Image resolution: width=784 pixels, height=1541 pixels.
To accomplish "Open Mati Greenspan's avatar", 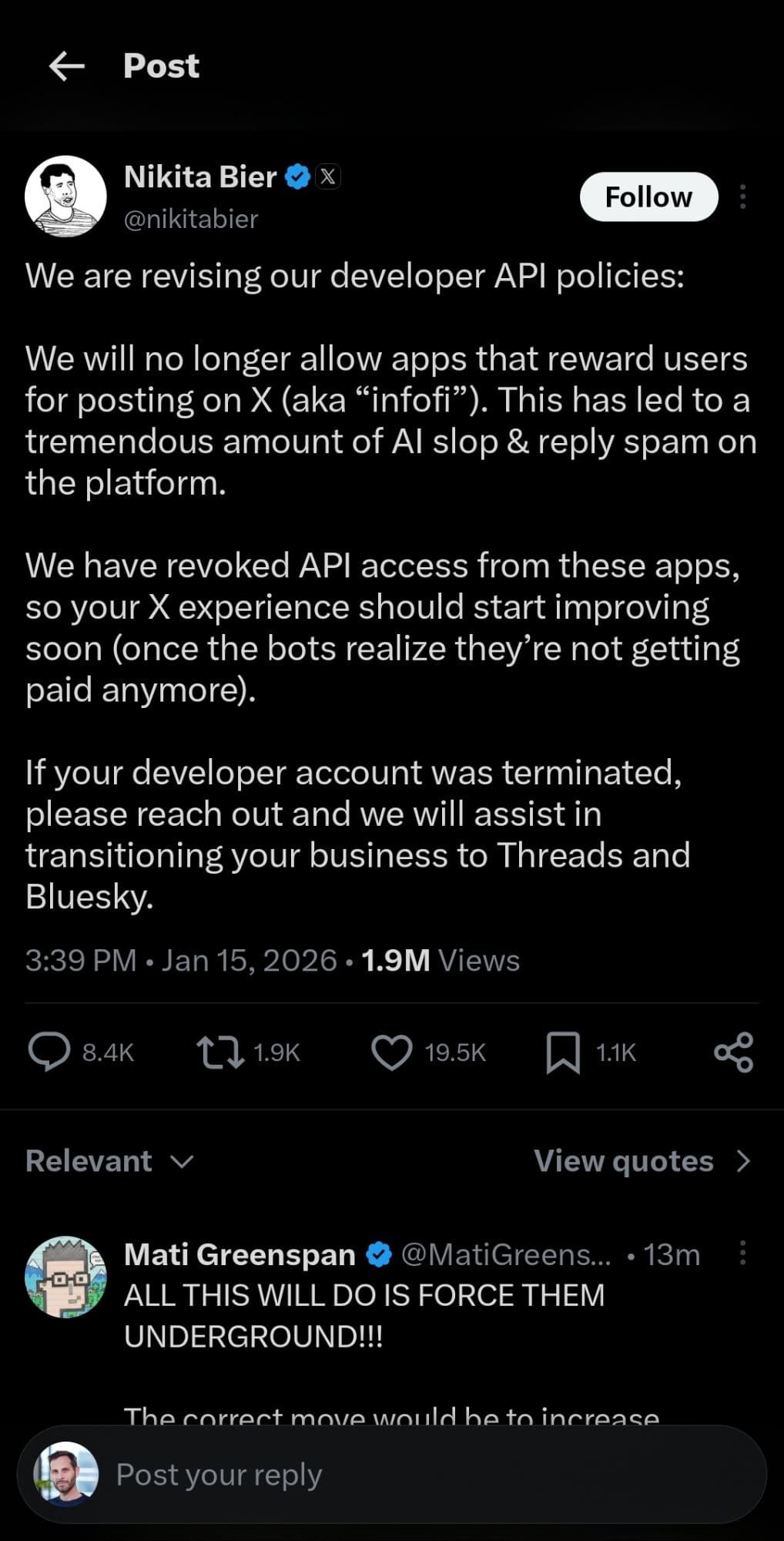I will pyautogui.click(x=65, y=1277).
